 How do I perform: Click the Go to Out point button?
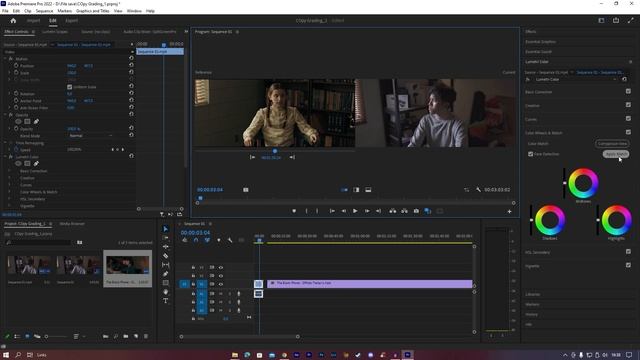click(378, 211)
